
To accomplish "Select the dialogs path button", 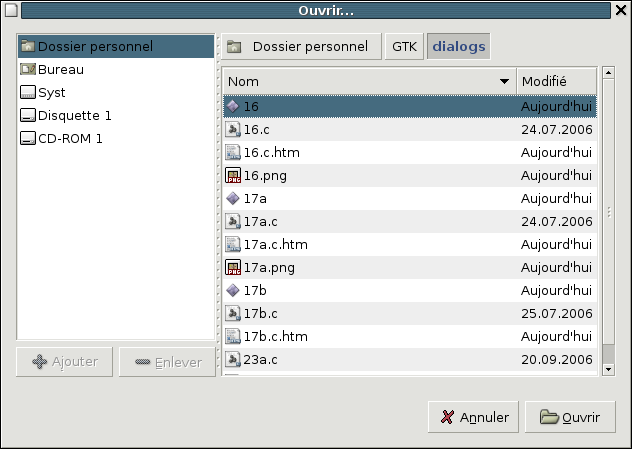I will click(x=458, y=47).
